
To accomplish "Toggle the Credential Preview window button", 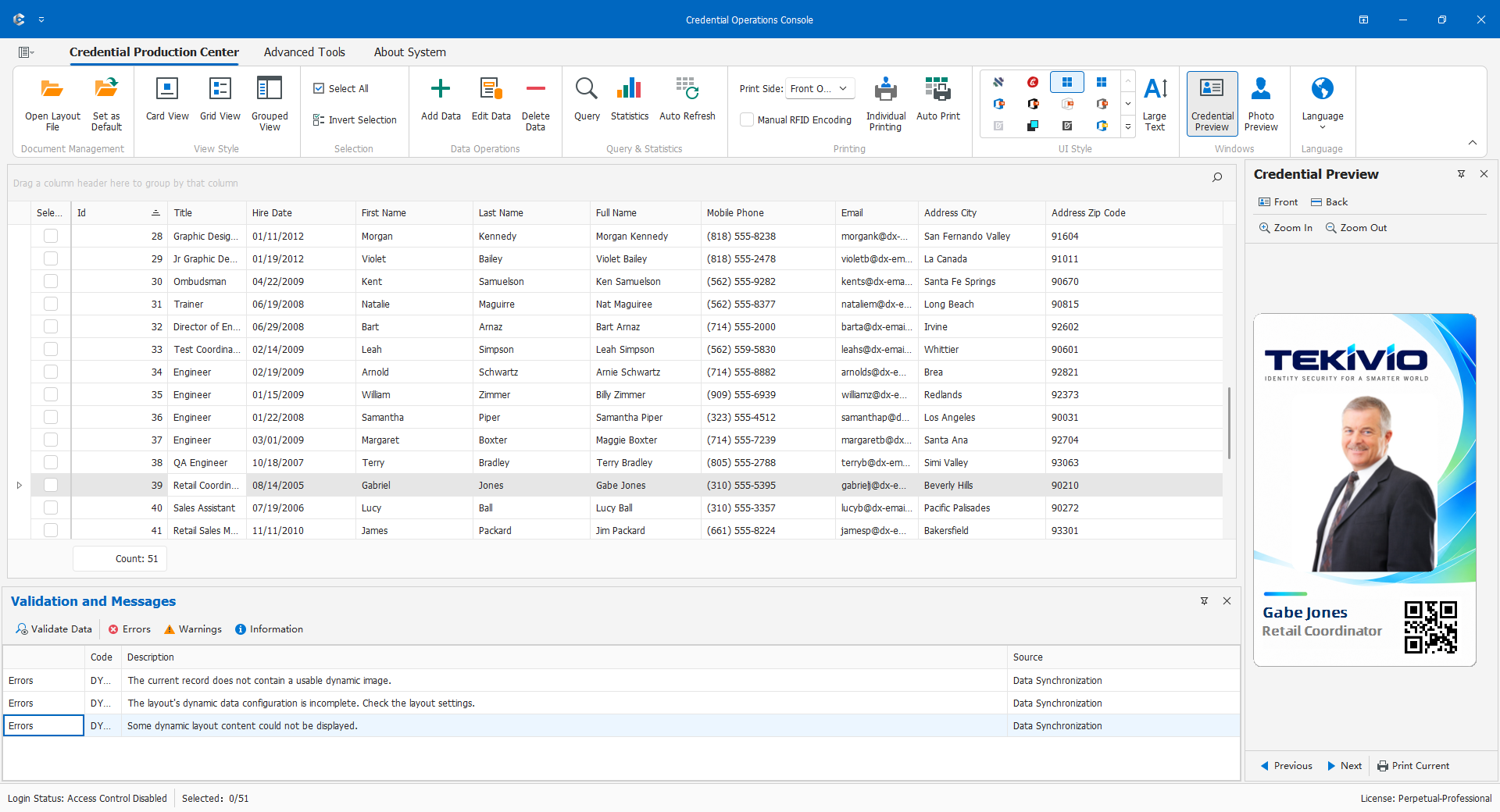I will coord(1212,104).
